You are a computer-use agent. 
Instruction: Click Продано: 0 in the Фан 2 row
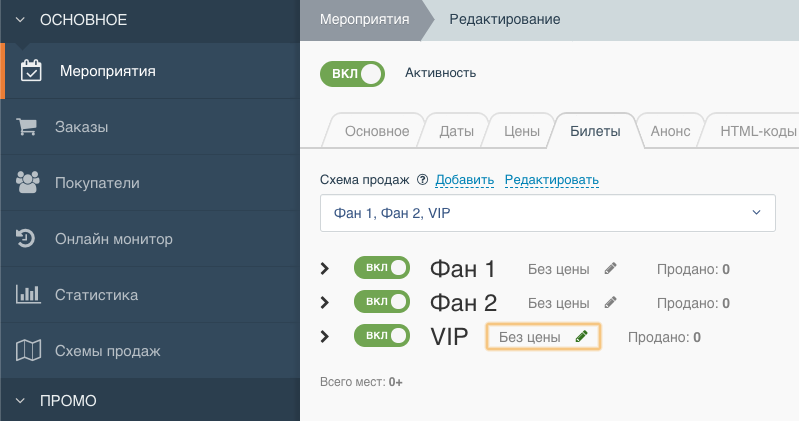[x=693, y=303]
